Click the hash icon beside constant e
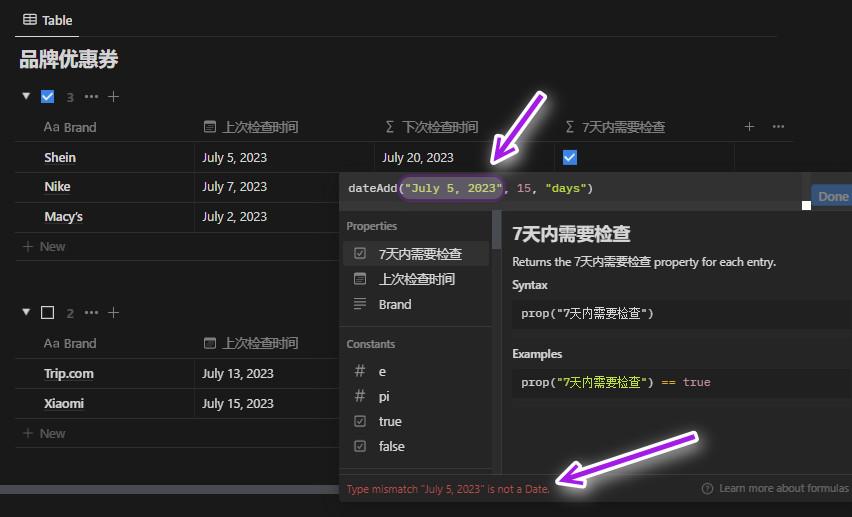Screen dimensions: 852x517 tap(360, 371)
